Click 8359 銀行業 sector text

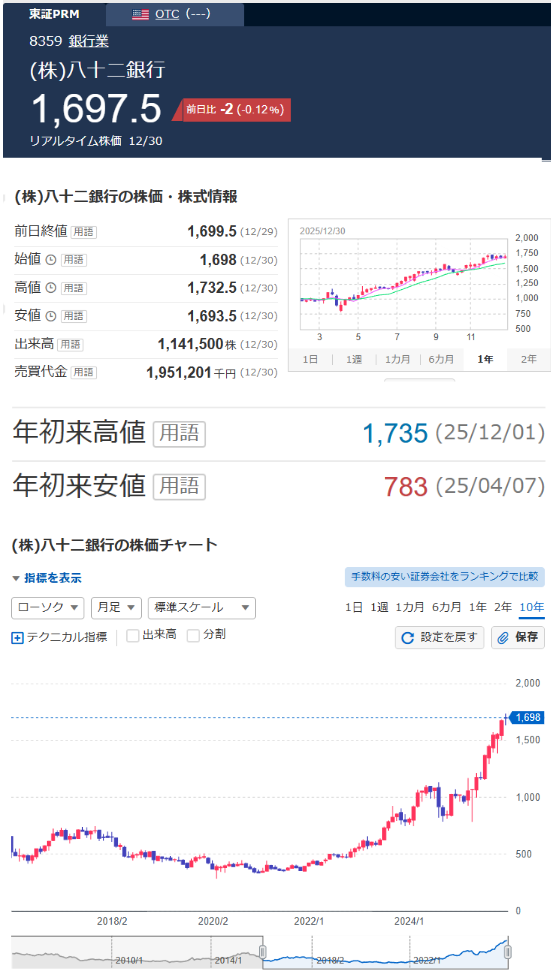(x=69, y=42)
